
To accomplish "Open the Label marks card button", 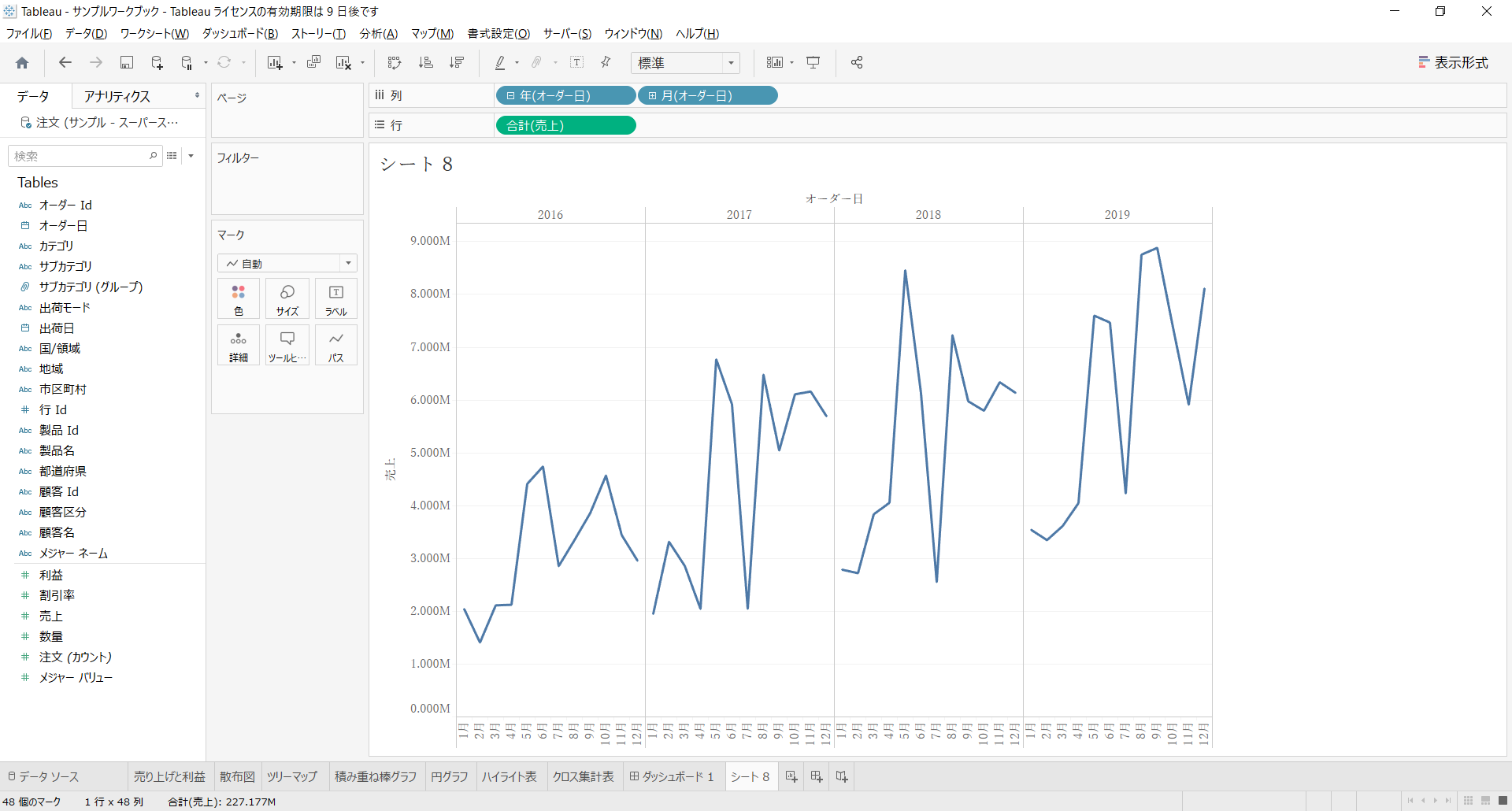I will coord(336,299).
